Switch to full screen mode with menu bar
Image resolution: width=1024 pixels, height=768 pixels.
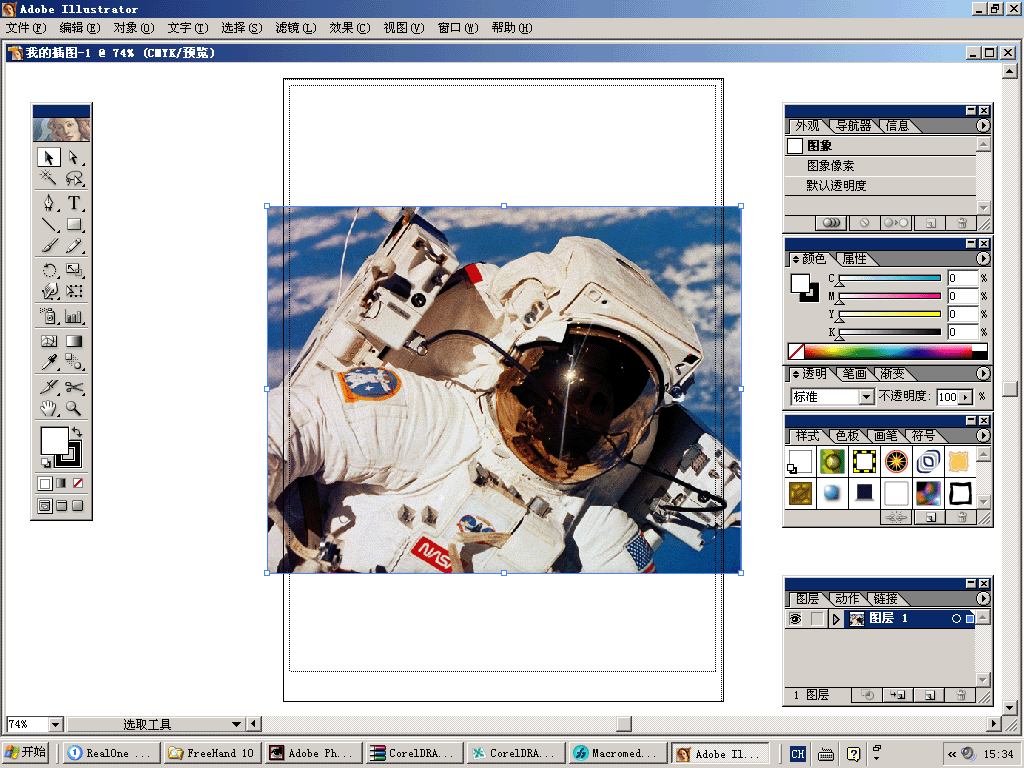61,505
